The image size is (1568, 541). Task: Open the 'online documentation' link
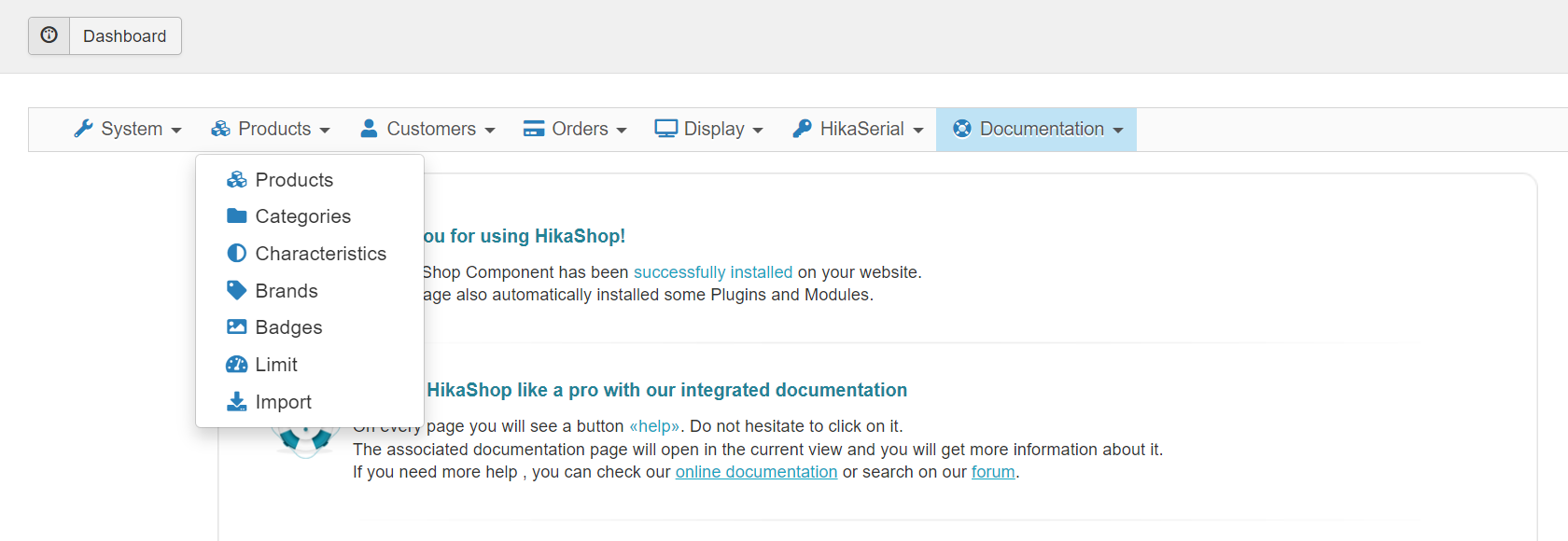756,472
